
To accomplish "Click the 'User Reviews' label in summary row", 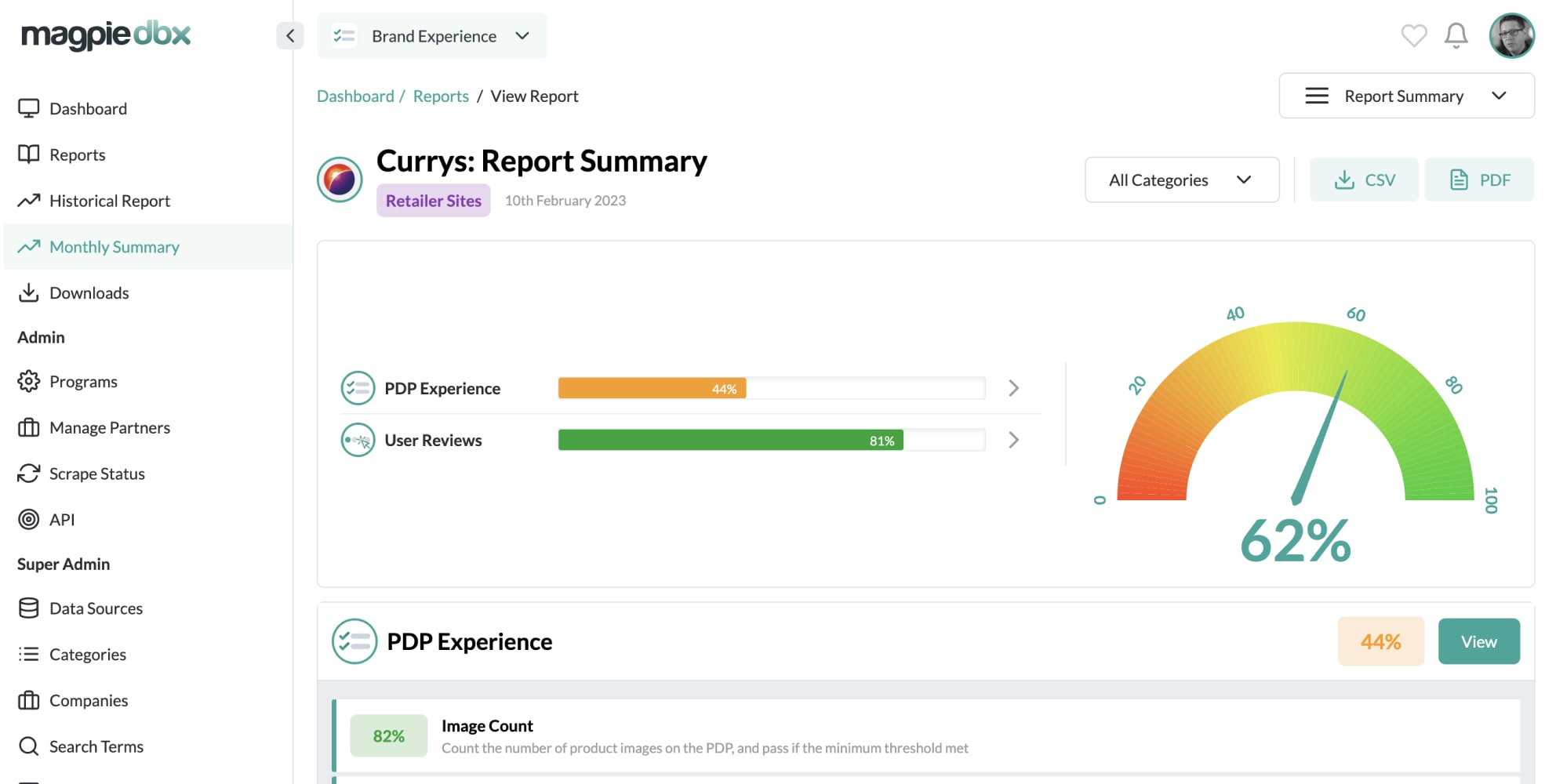I will click(433, 440).
